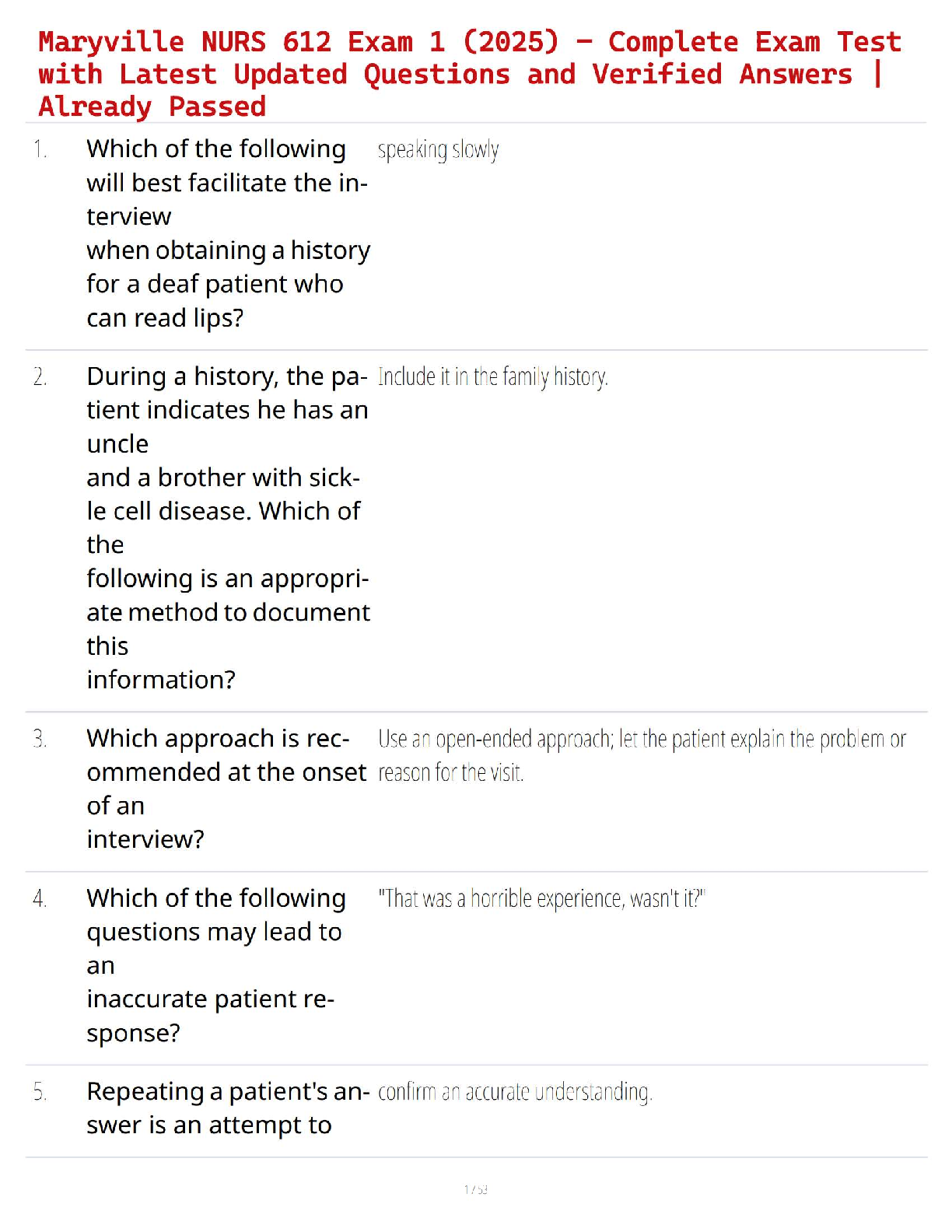Click the answer 'speaking slowly'
This screenshot has height=1232, width=952.
coord(438,149)
